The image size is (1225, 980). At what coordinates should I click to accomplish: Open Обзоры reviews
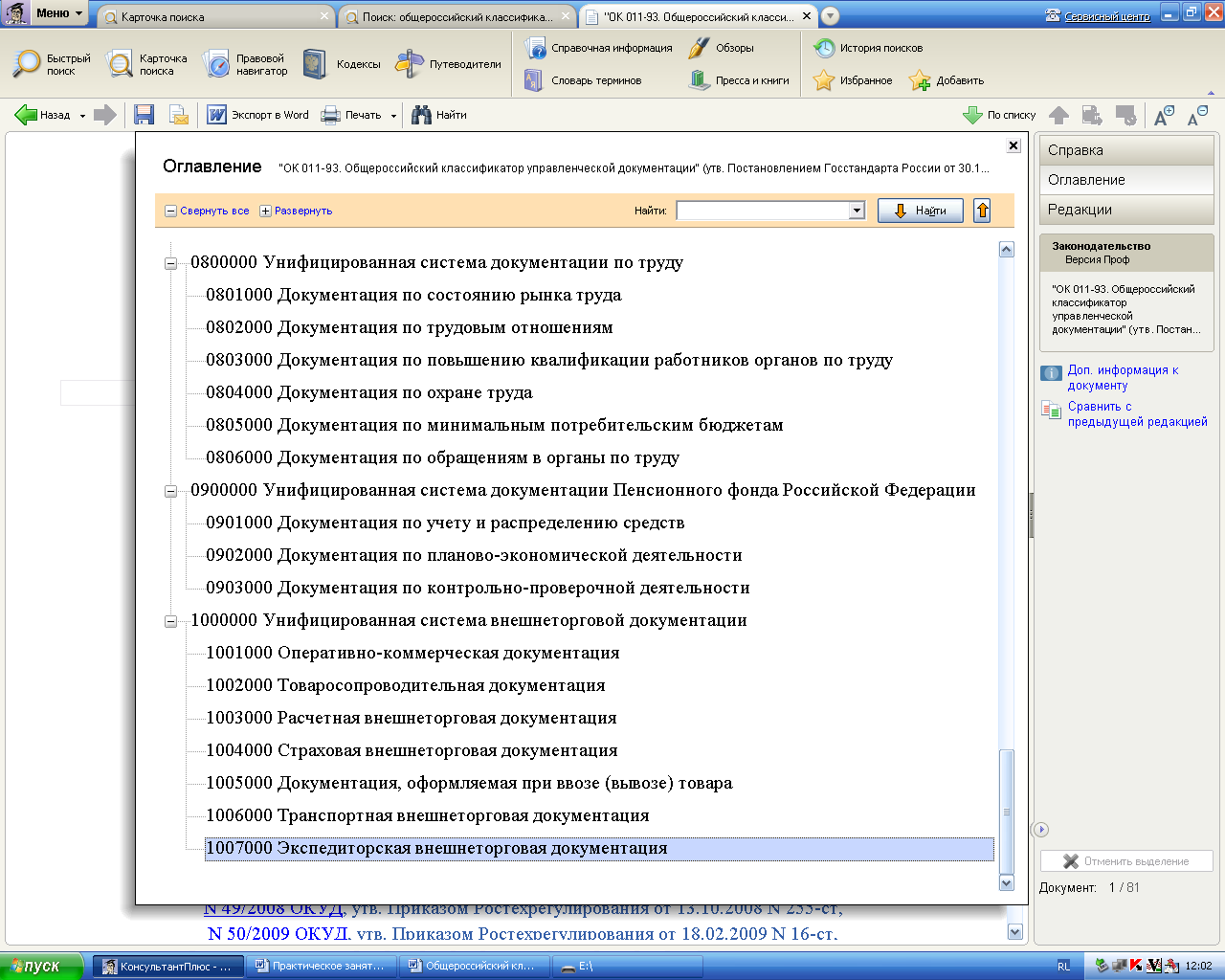[721, 48]
